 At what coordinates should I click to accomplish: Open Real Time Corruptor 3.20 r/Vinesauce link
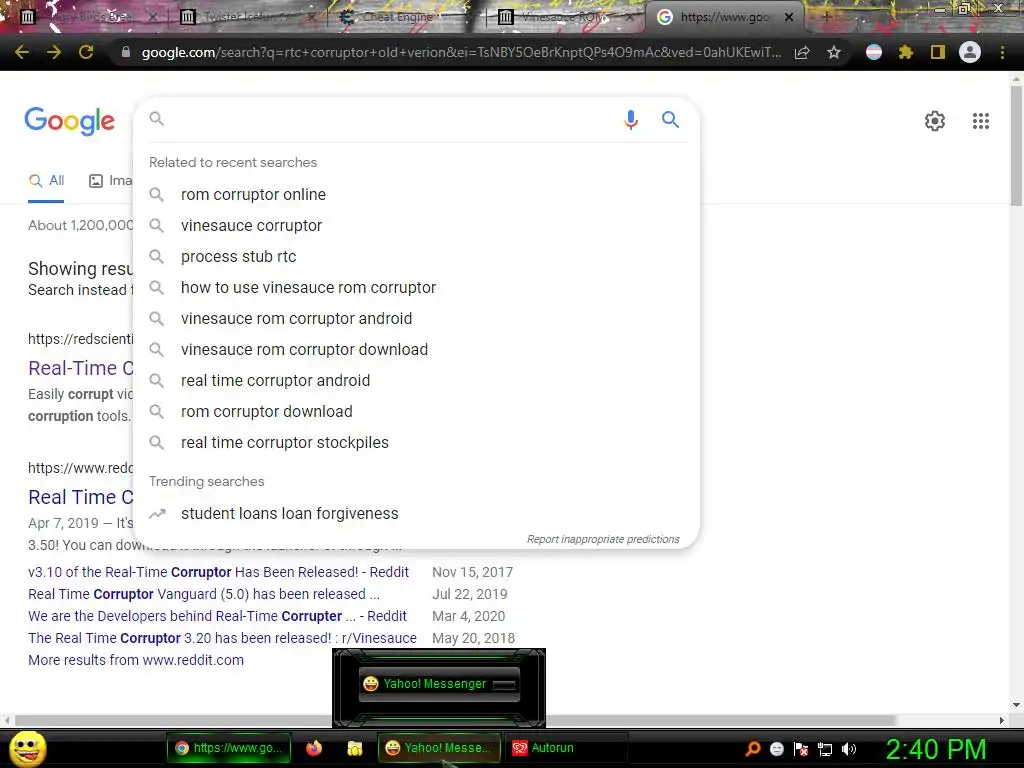pyautogui.click(x=222, y=638)
